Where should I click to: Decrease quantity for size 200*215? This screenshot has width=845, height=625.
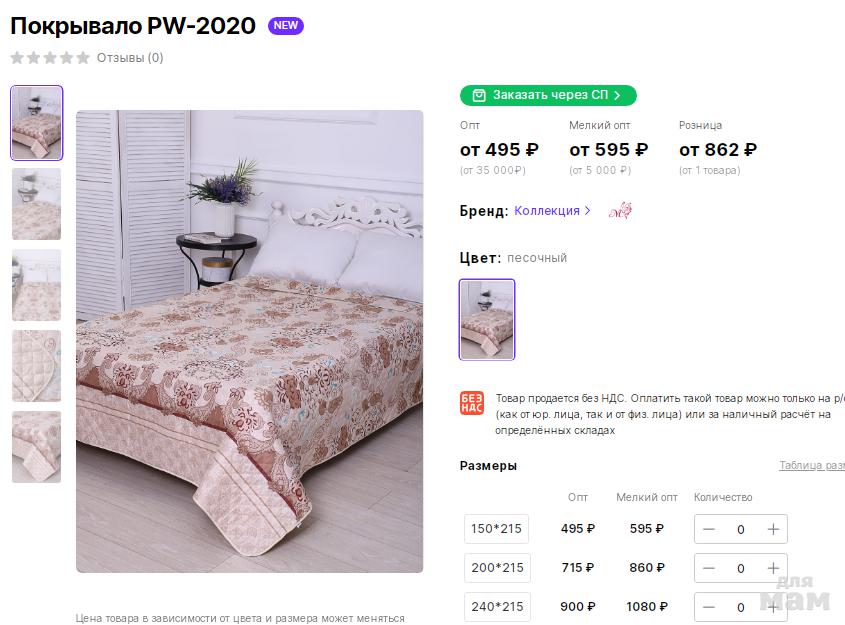tap(709, 568)
